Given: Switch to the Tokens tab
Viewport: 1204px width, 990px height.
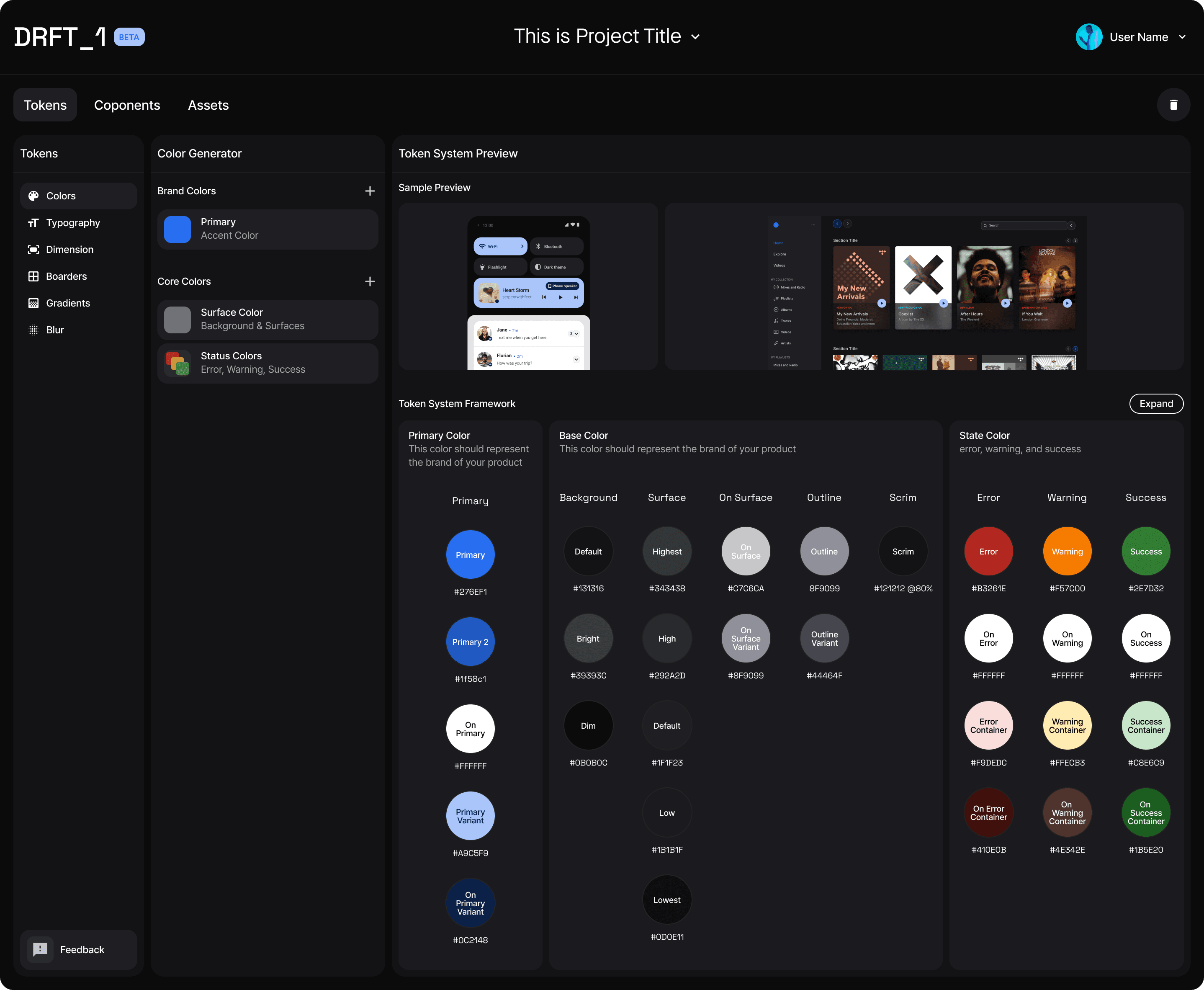Looking at the screenshot, I should tap(45, 105).
